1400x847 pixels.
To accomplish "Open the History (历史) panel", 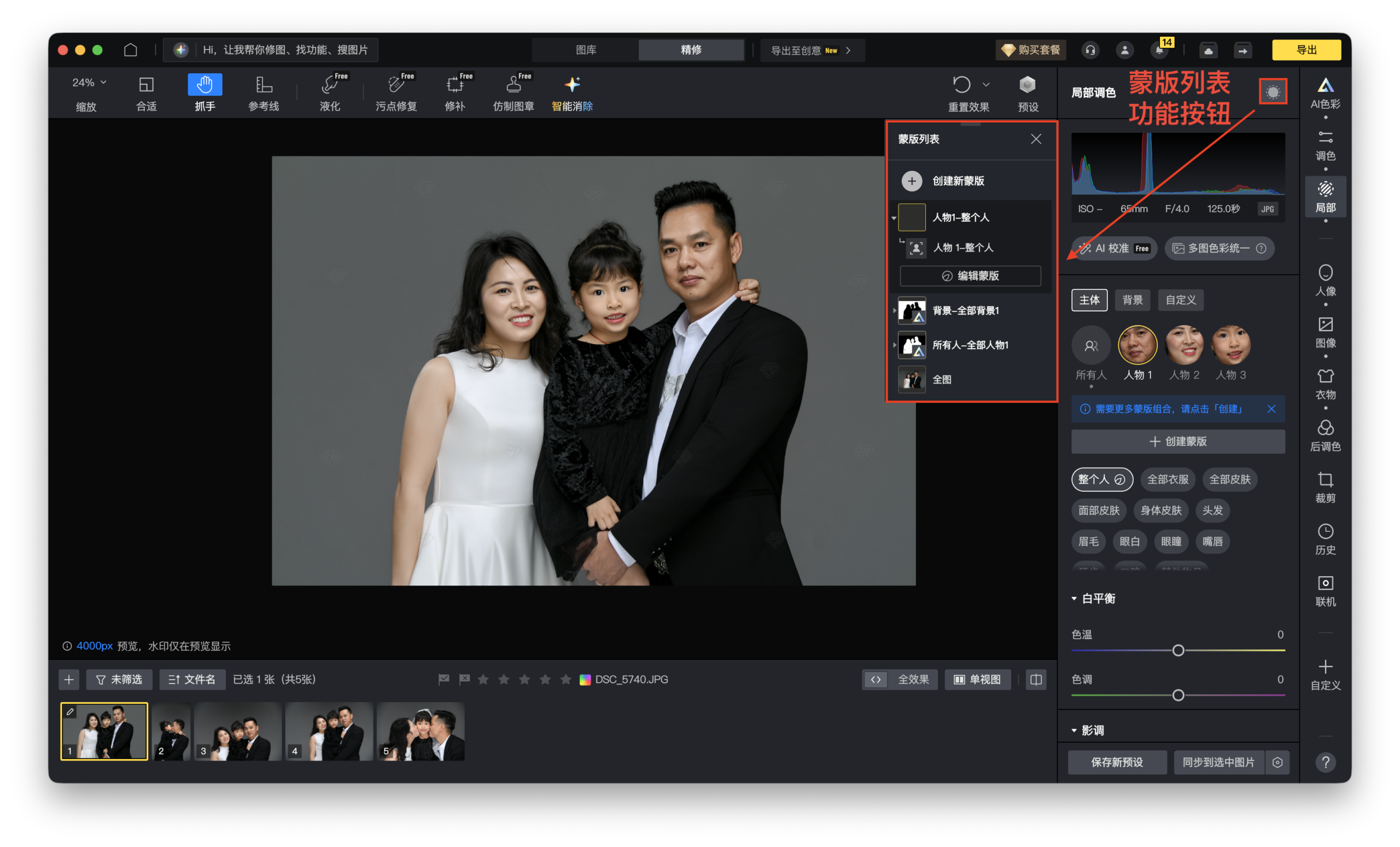I will [x=1325, y=539].
